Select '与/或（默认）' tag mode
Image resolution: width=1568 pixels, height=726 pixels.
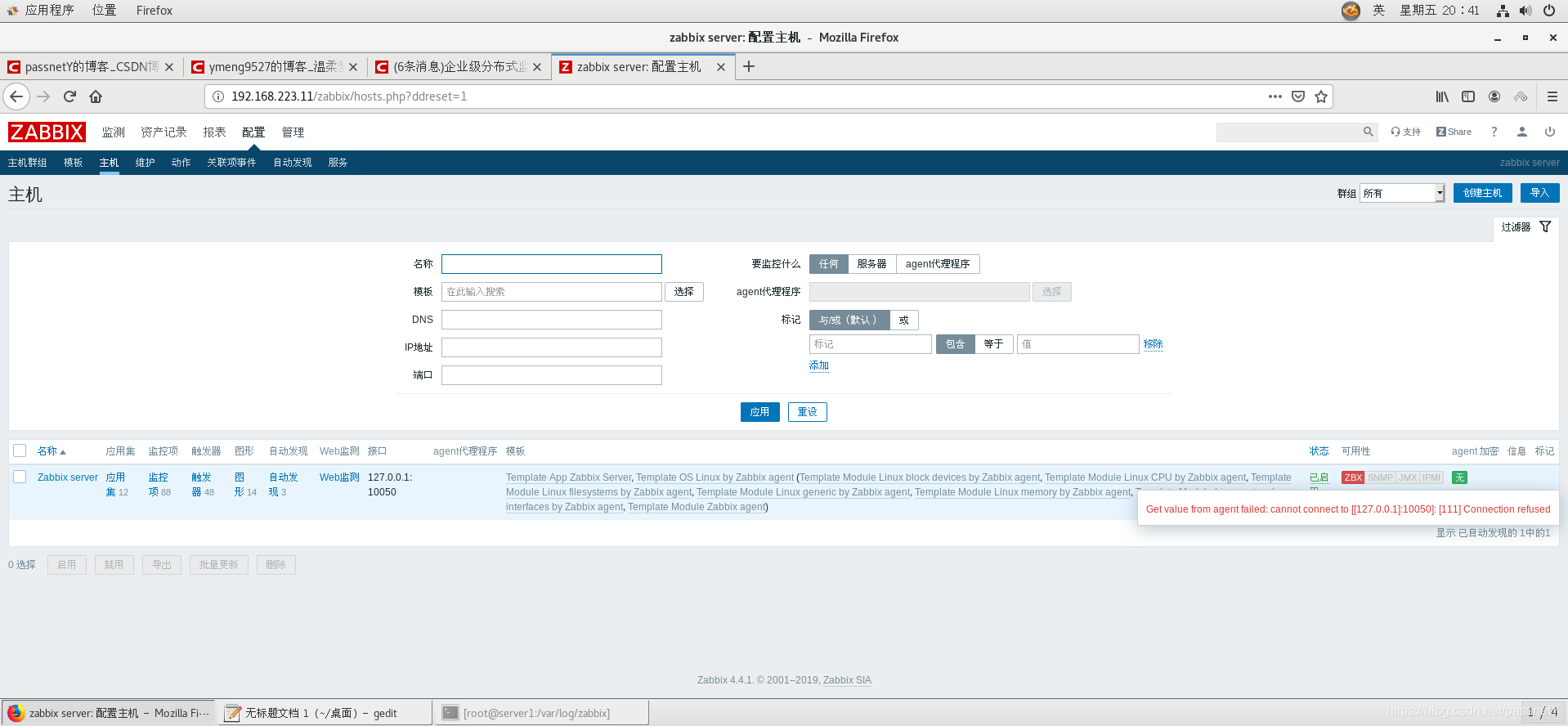[x=849, y=320]
